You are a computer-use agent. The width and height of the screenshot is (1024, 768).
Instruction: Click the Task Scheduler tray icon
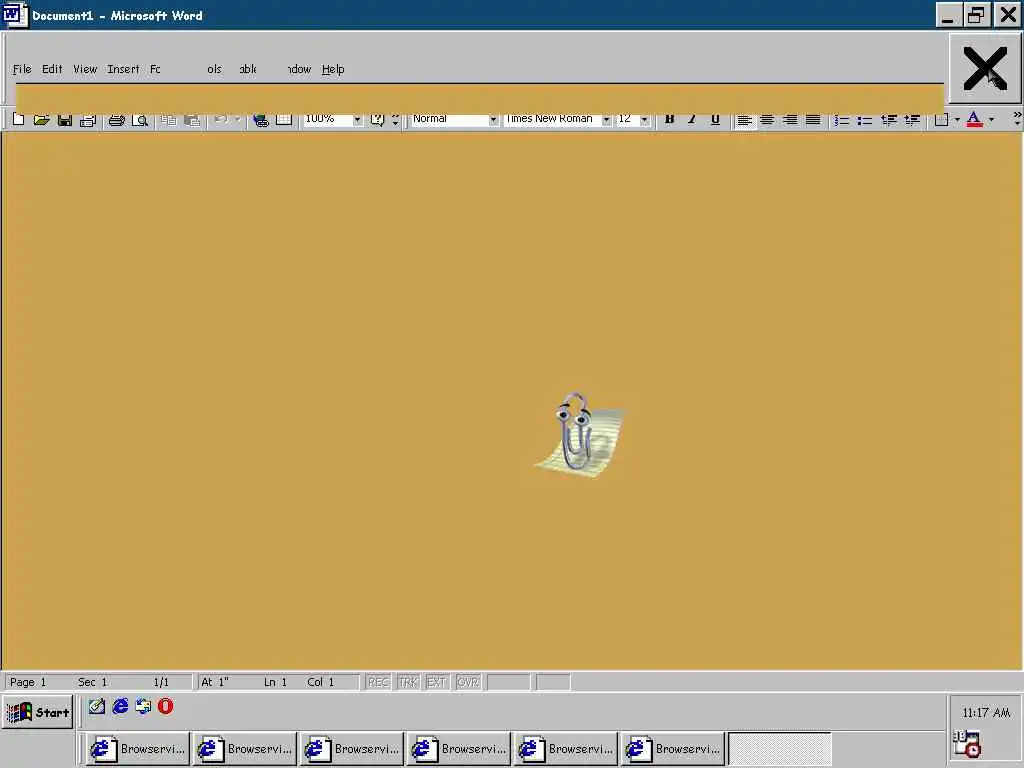click(967, 744)
